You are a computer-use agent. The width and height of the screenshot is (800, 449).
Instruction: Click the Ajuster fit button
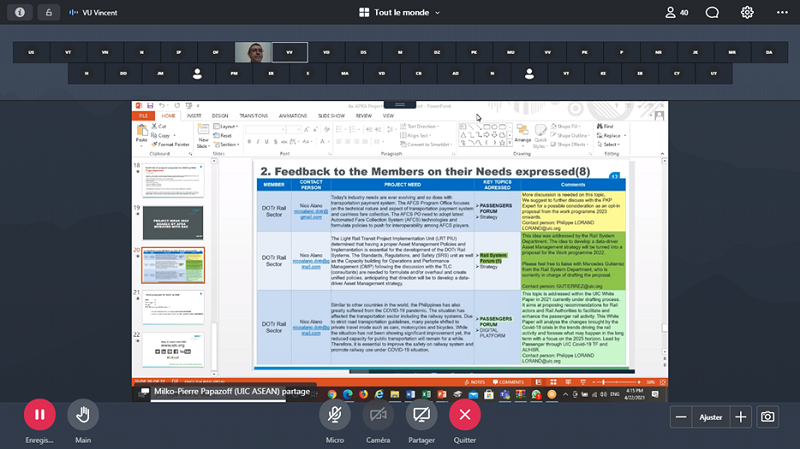coord(710,417)
